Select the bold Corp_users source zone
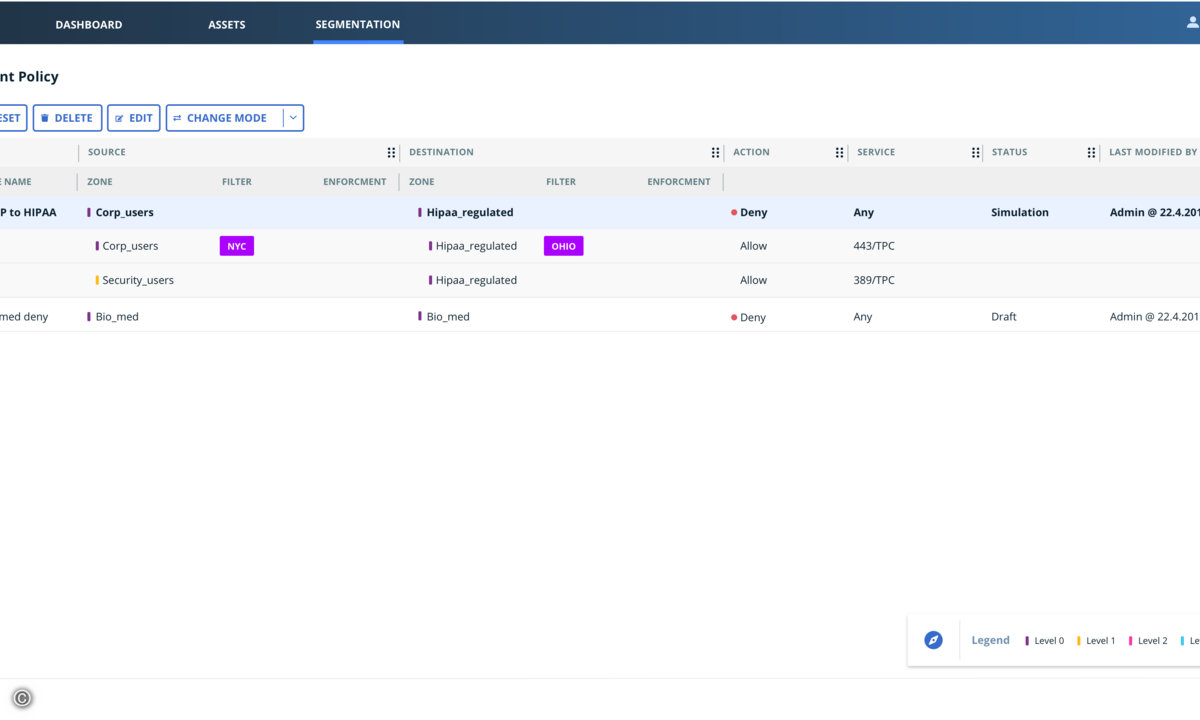1200x720 pixels. tap(125, 213)
